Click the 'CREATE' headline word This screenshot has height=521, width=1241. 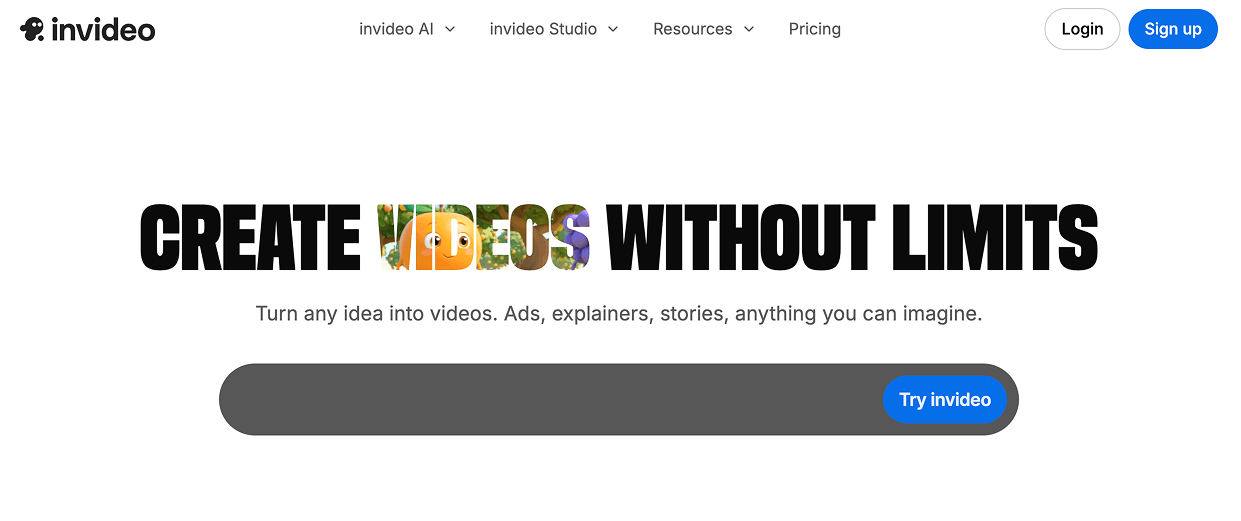(x=250, y=238)
